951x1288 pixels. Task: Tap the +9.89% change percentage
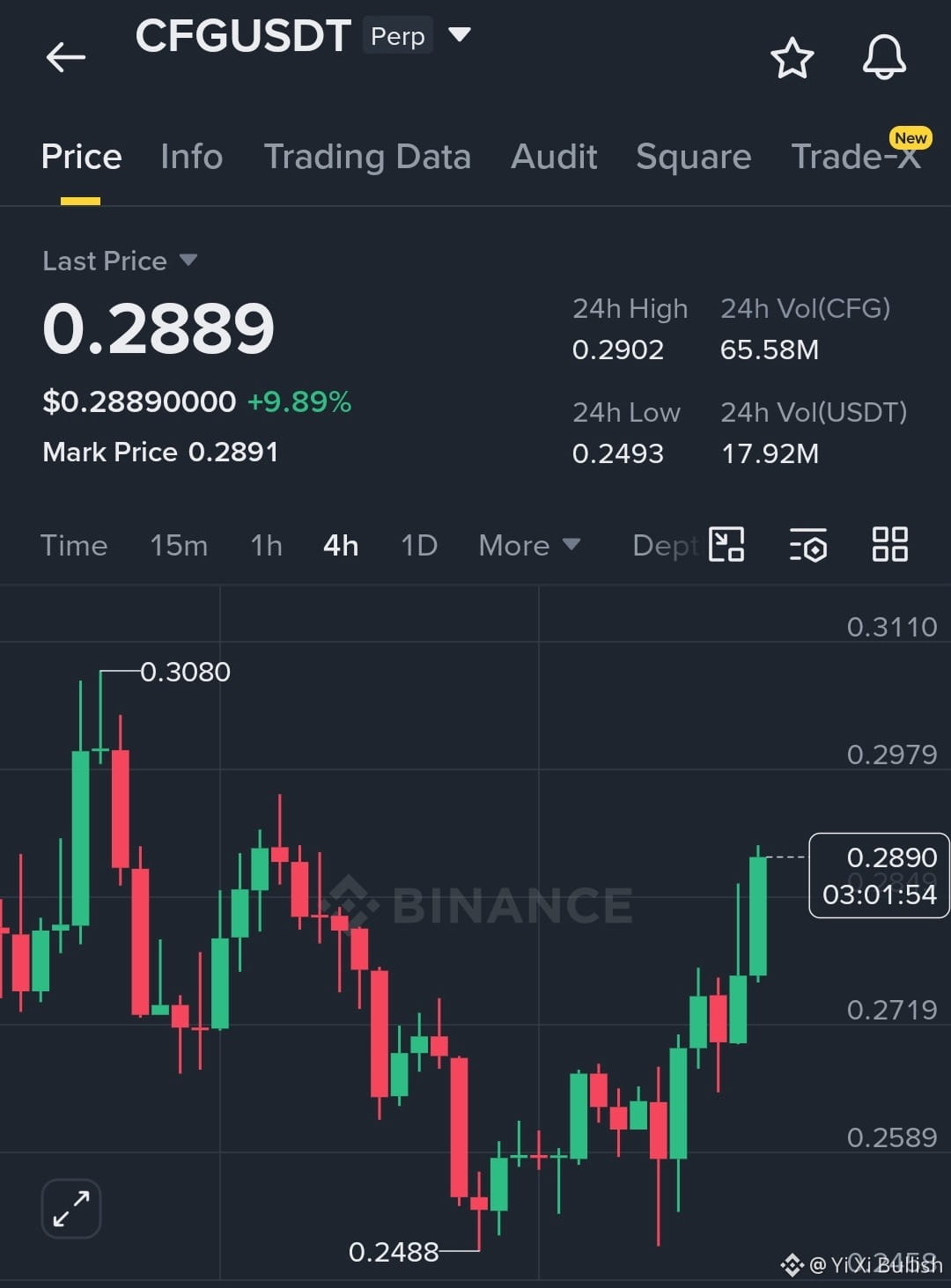tap(299, 401)
